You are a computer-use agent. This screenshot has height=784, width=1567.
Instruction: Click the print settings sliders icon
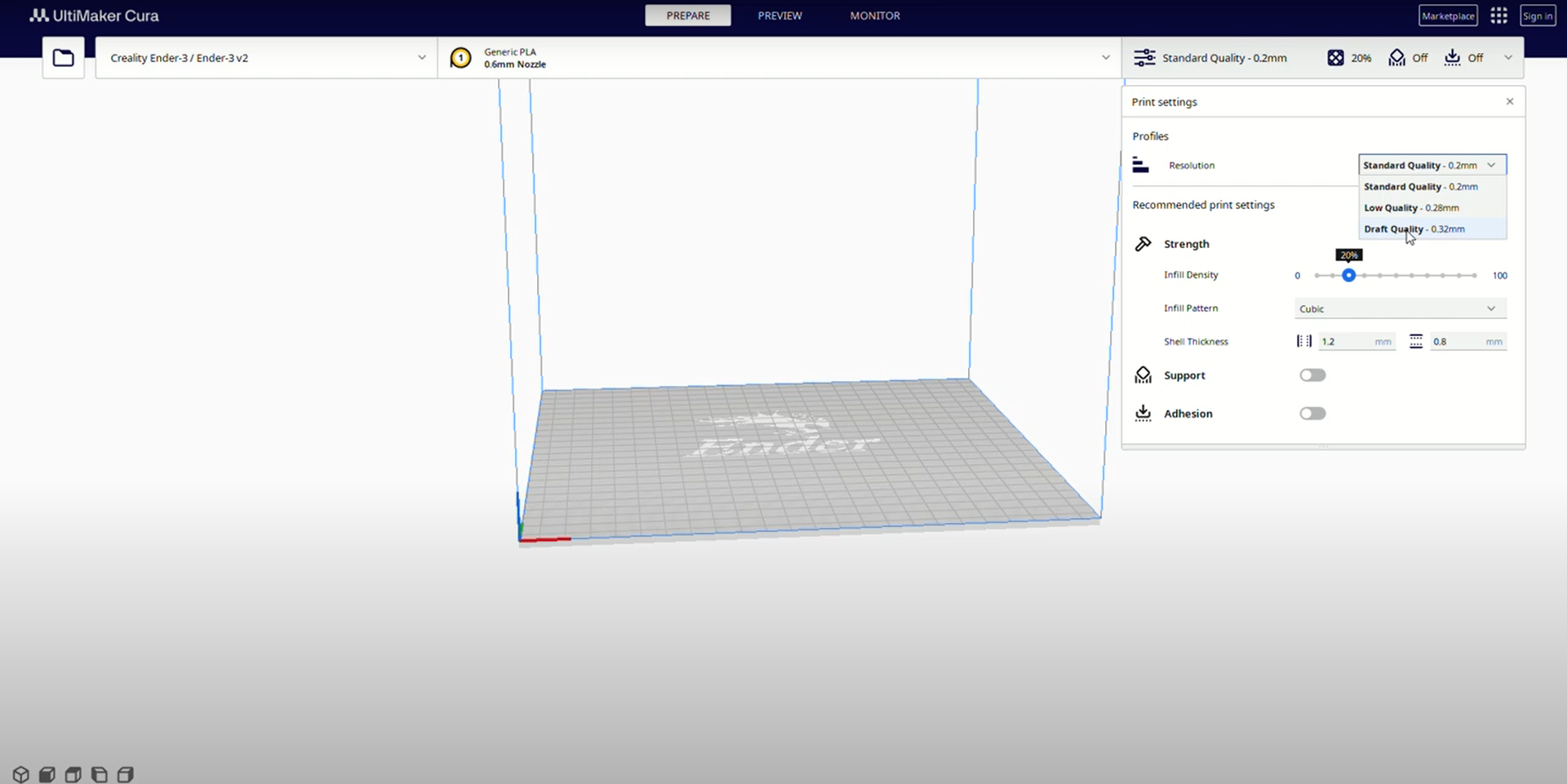coord(1144,58)
